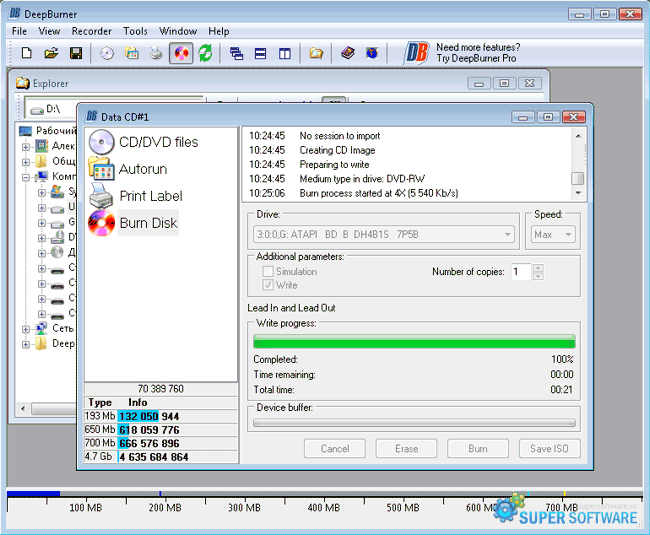The image size is (650, 535).
Task: Open the File menu
Action: (19, 31)
